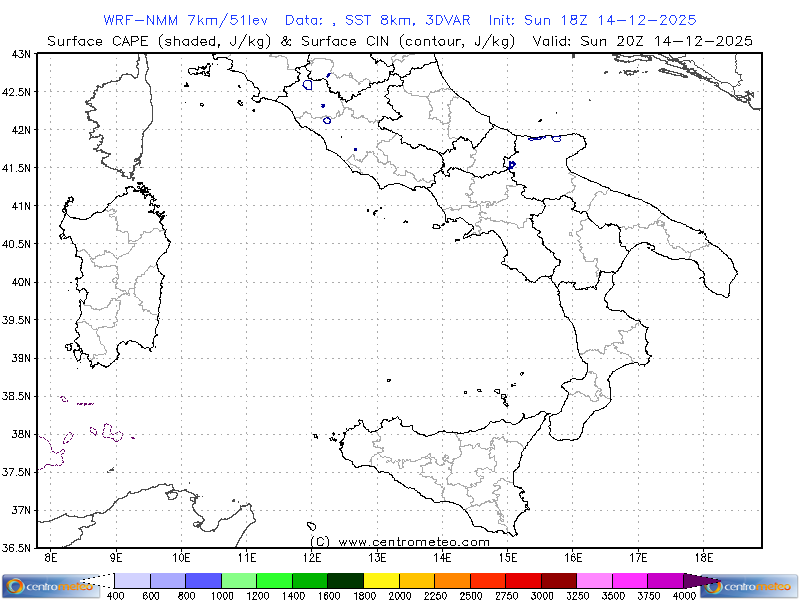The width and height of the screenshot is (800, 600).
Task: Select the lightest blue 400-600 legend swatch
Action: pyautogui.click(x=132, y=581)
